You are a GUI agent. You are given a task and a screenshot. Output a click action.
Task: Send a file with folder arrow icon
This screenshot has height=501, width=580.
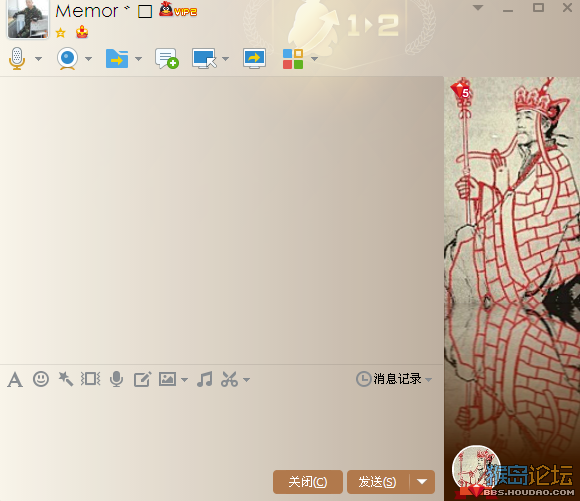(117, 58)
